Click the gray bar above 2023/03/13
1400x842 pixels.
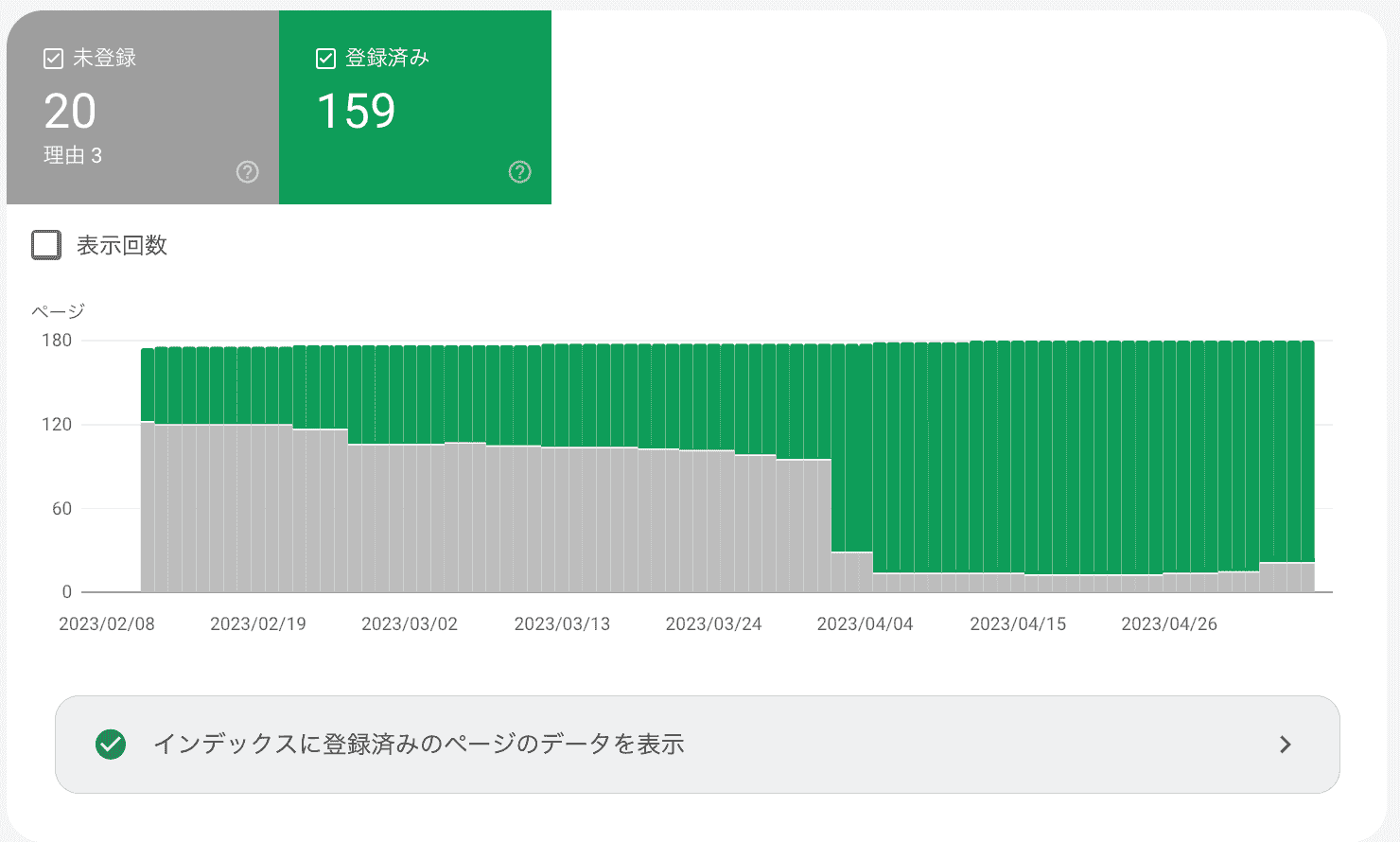pos(562,520)
